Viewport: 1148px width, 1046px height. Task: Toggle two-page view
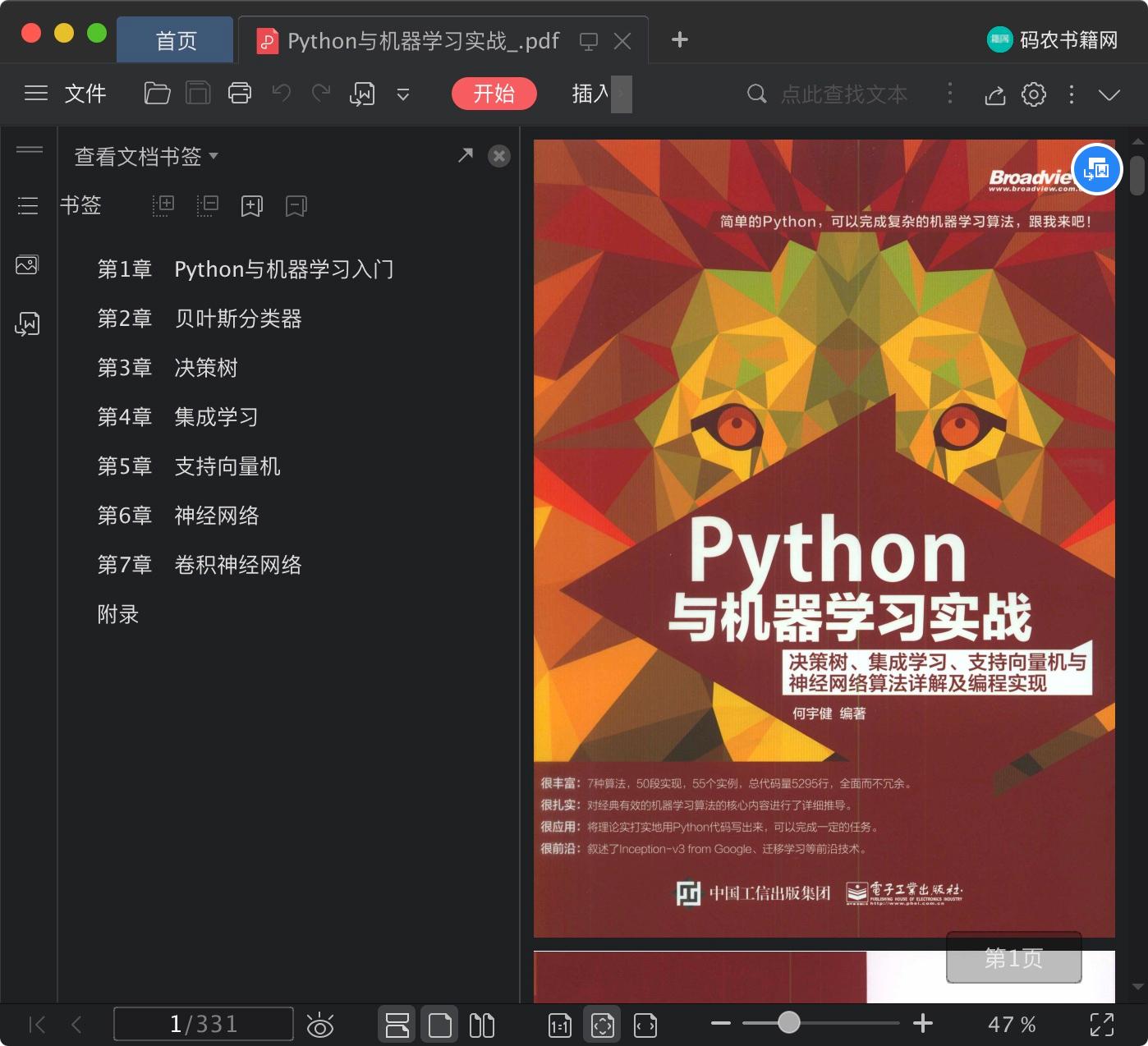point(482,1025)
